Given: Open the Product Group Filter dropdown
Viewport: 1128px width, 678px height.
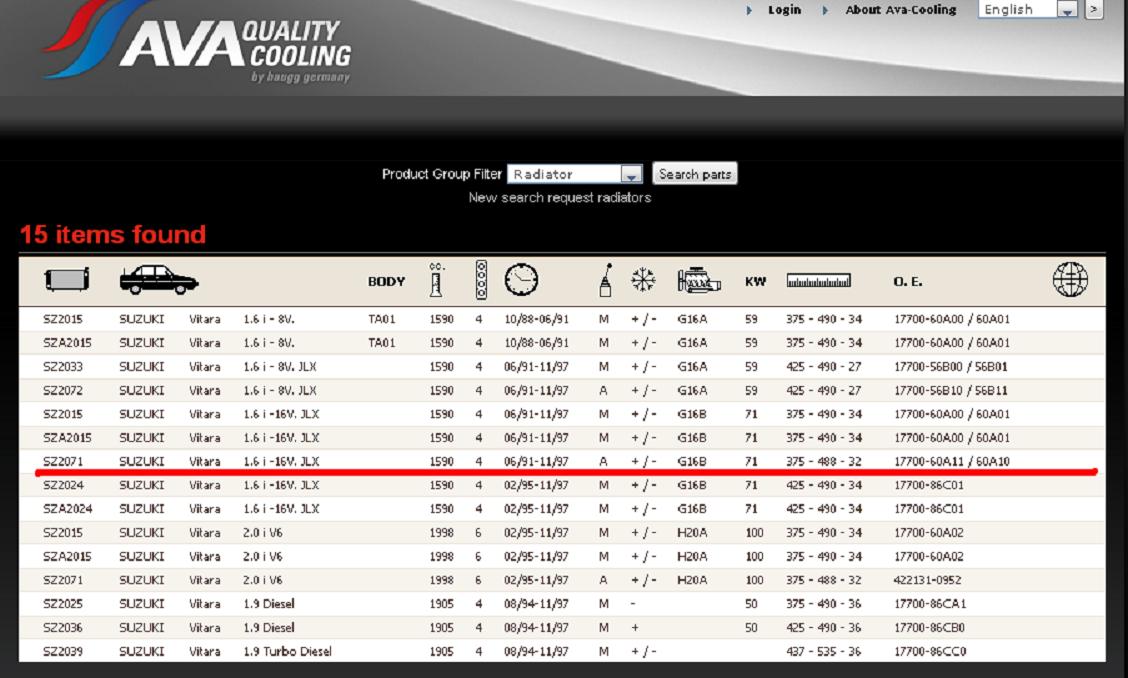Looking at the screenshot, I should (x=630, y=174).
